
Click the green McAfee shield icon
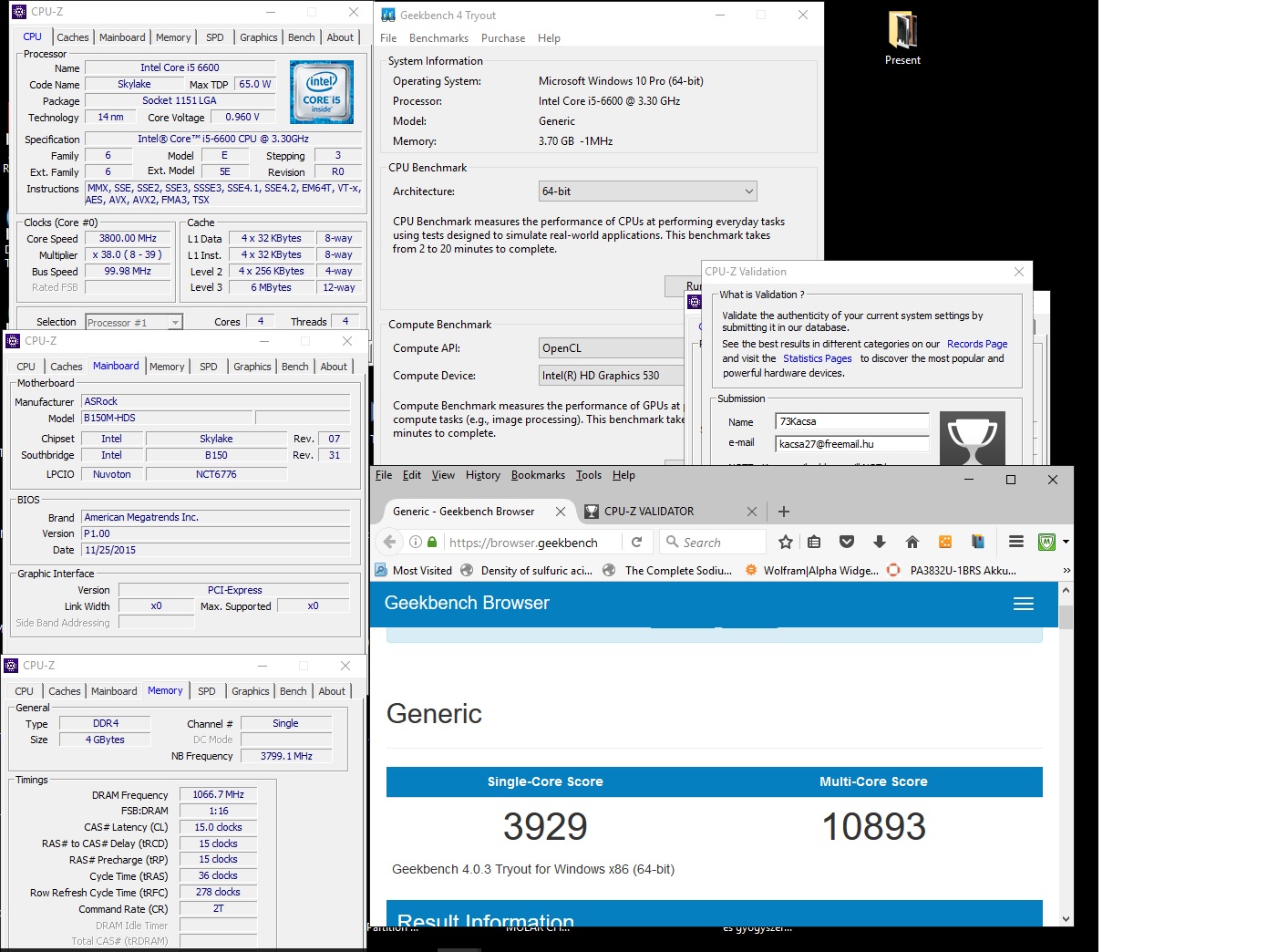[x=1046, y=542]
